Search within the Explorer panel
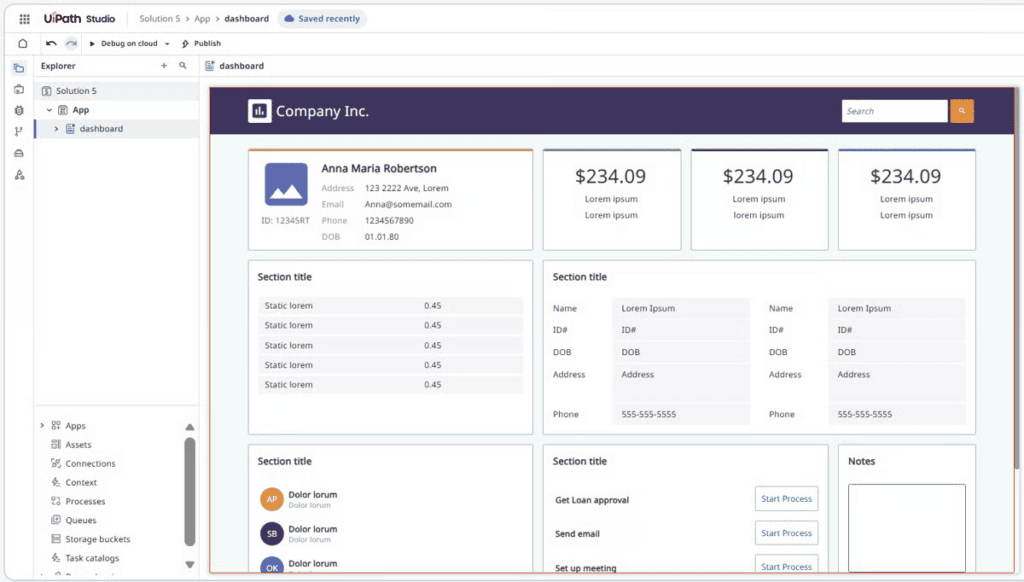The height and width of the screenshot is (582, 1024). click(x=183, y=66)
